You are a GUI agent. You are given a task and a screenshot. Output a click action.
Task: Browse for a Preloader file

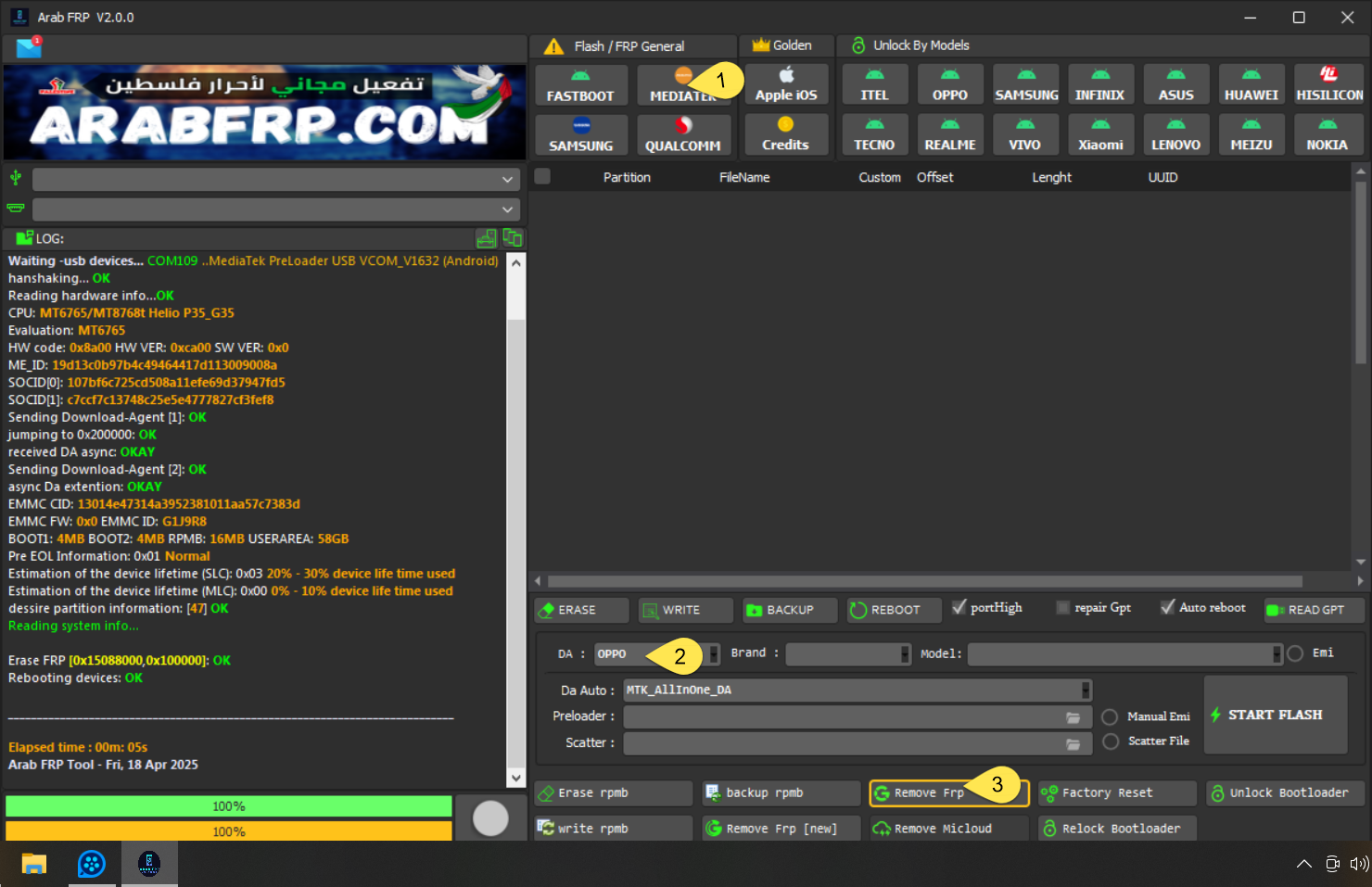point(1073,716)
